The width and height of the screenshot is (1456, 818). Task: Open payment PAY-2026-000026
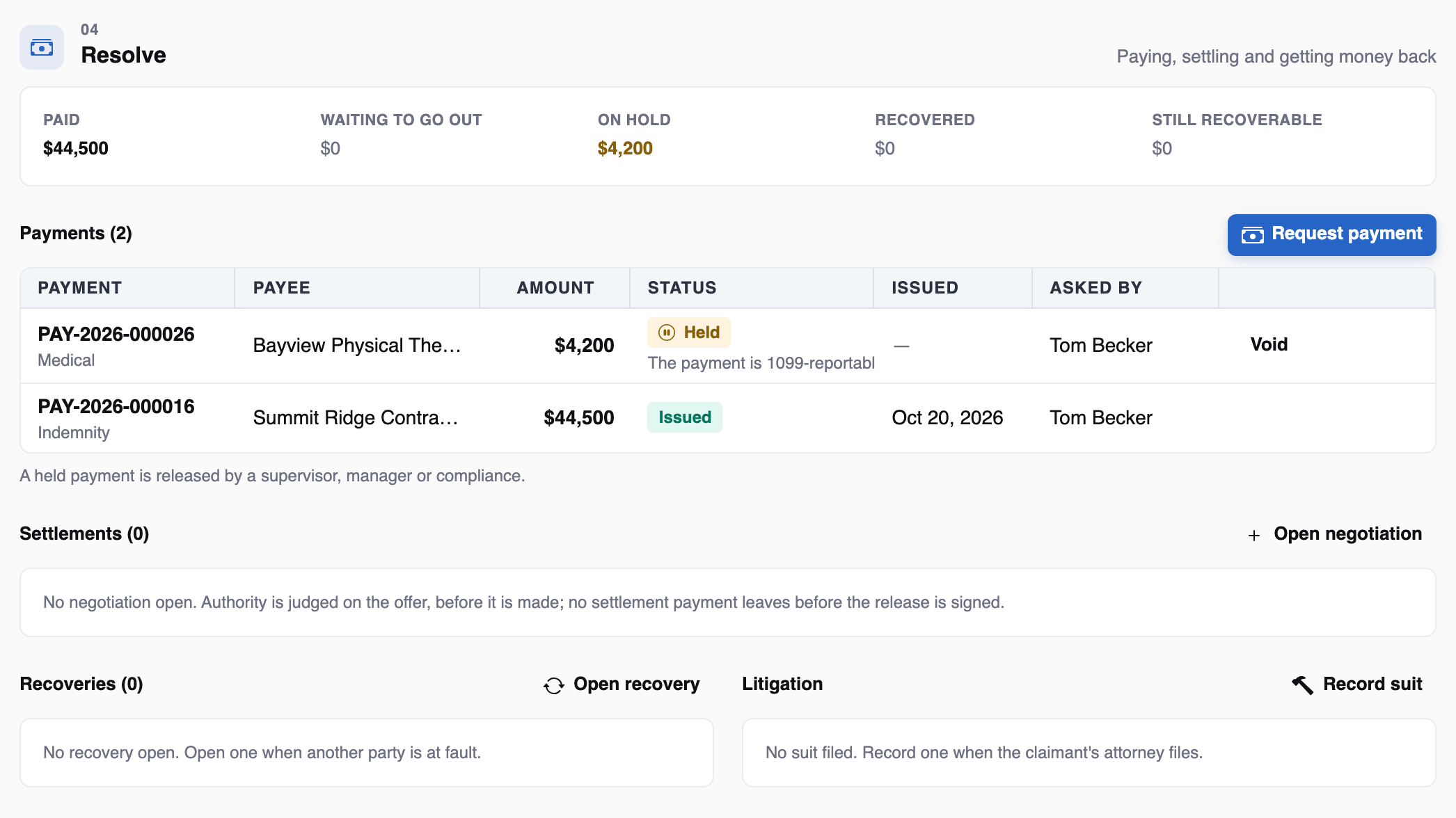[116, 334]
